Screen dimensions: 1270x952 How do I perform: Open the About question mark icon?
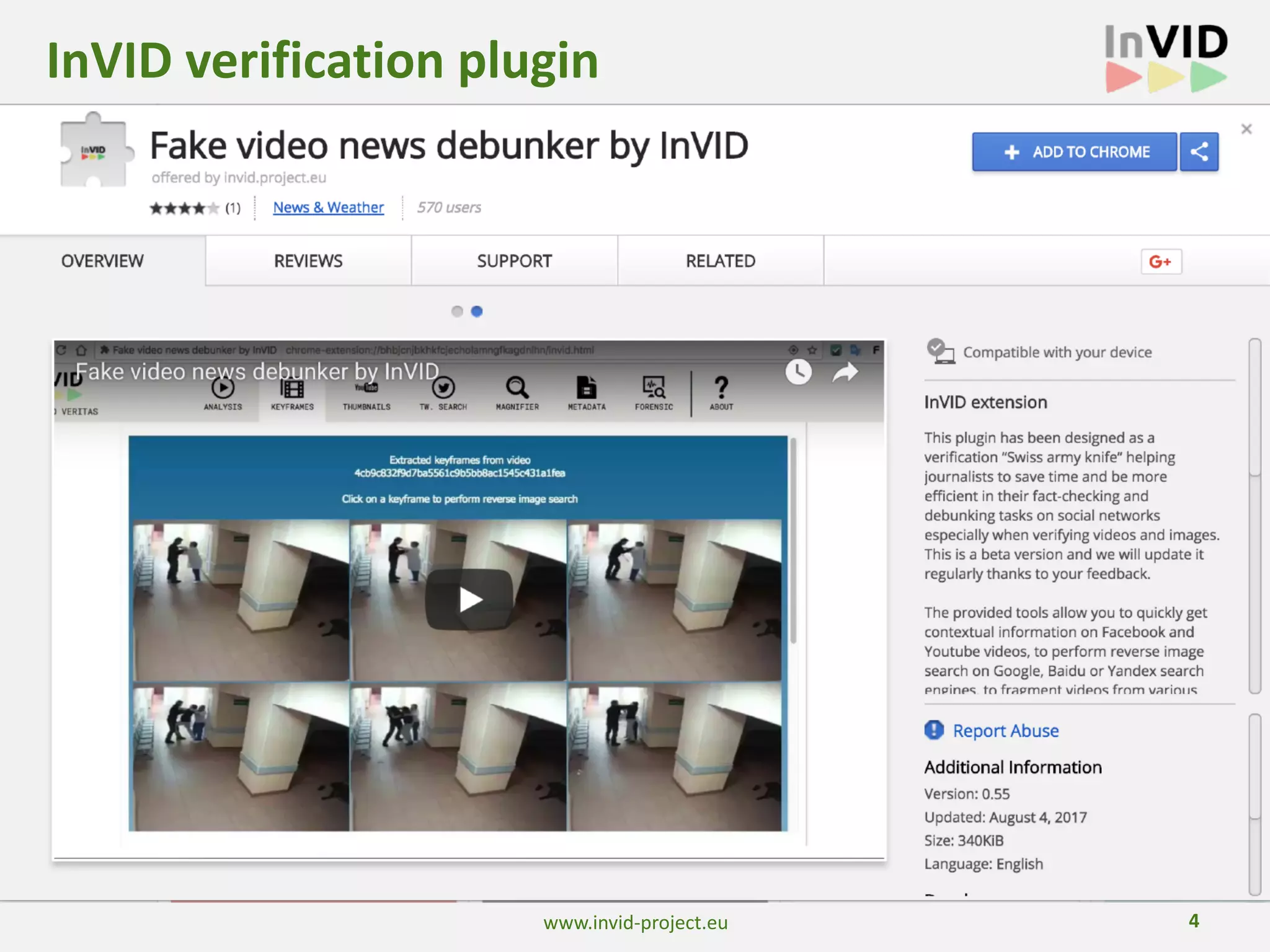coord(721,394)
